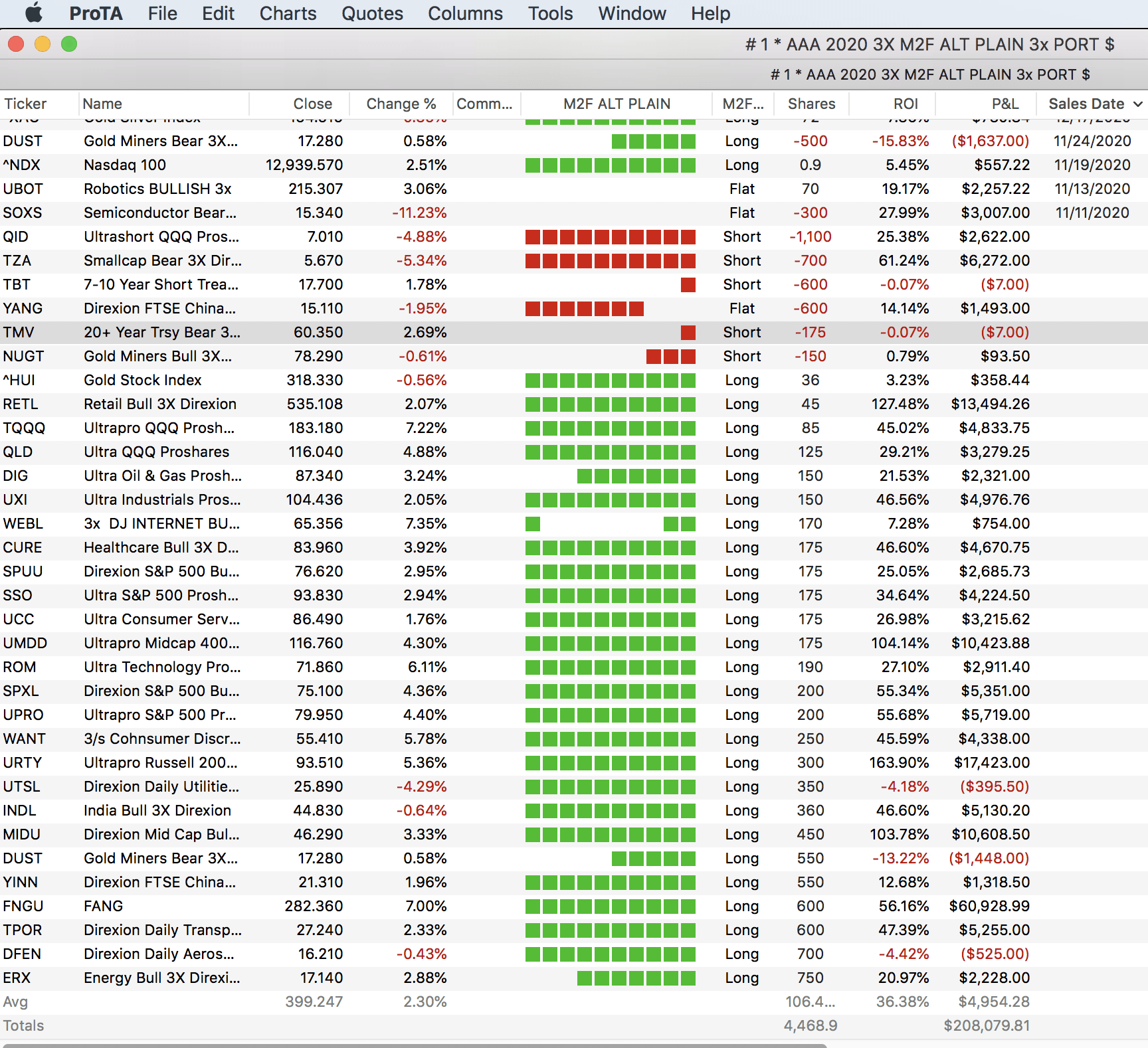Click the 'FANG' name cell

104,906
